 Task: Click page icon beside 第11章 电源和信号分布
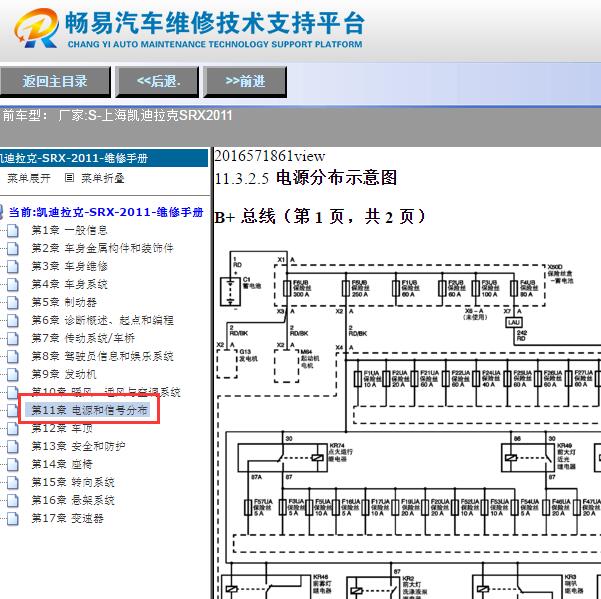pyautogui.click(x=13, y=411)
